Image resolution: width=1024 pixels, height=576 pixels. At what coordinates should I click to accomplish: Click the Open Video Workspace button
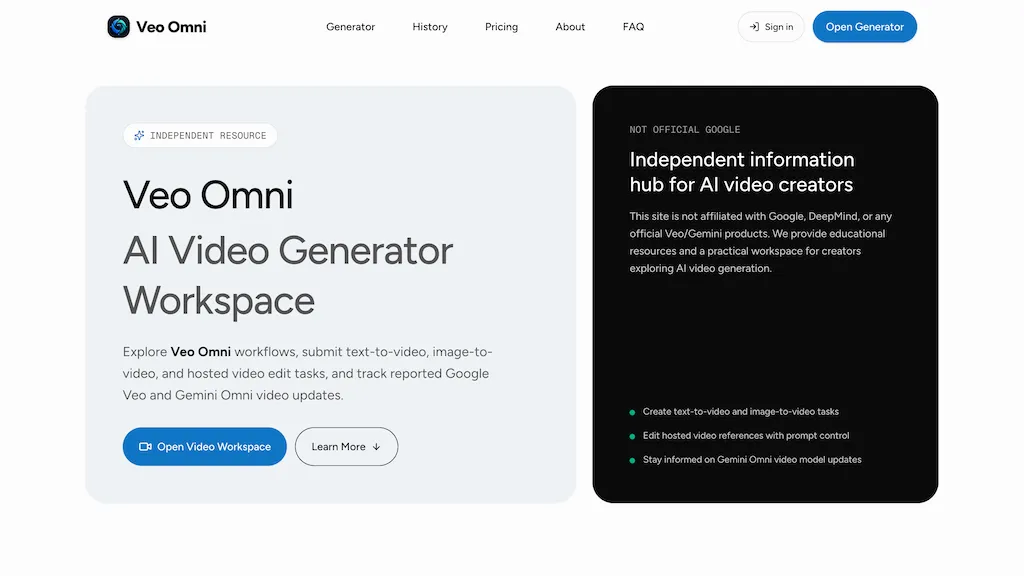pyautogui.click(x=204, y=447)
